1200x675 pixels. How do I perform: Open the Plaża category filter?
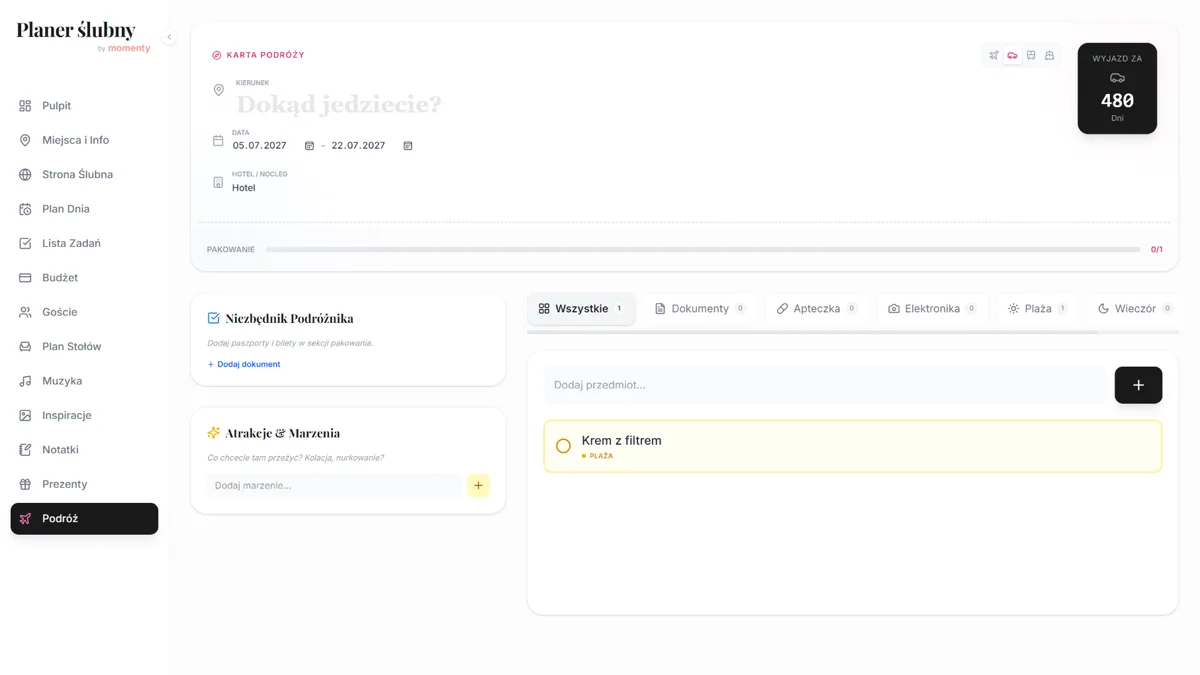(1035, 308)
